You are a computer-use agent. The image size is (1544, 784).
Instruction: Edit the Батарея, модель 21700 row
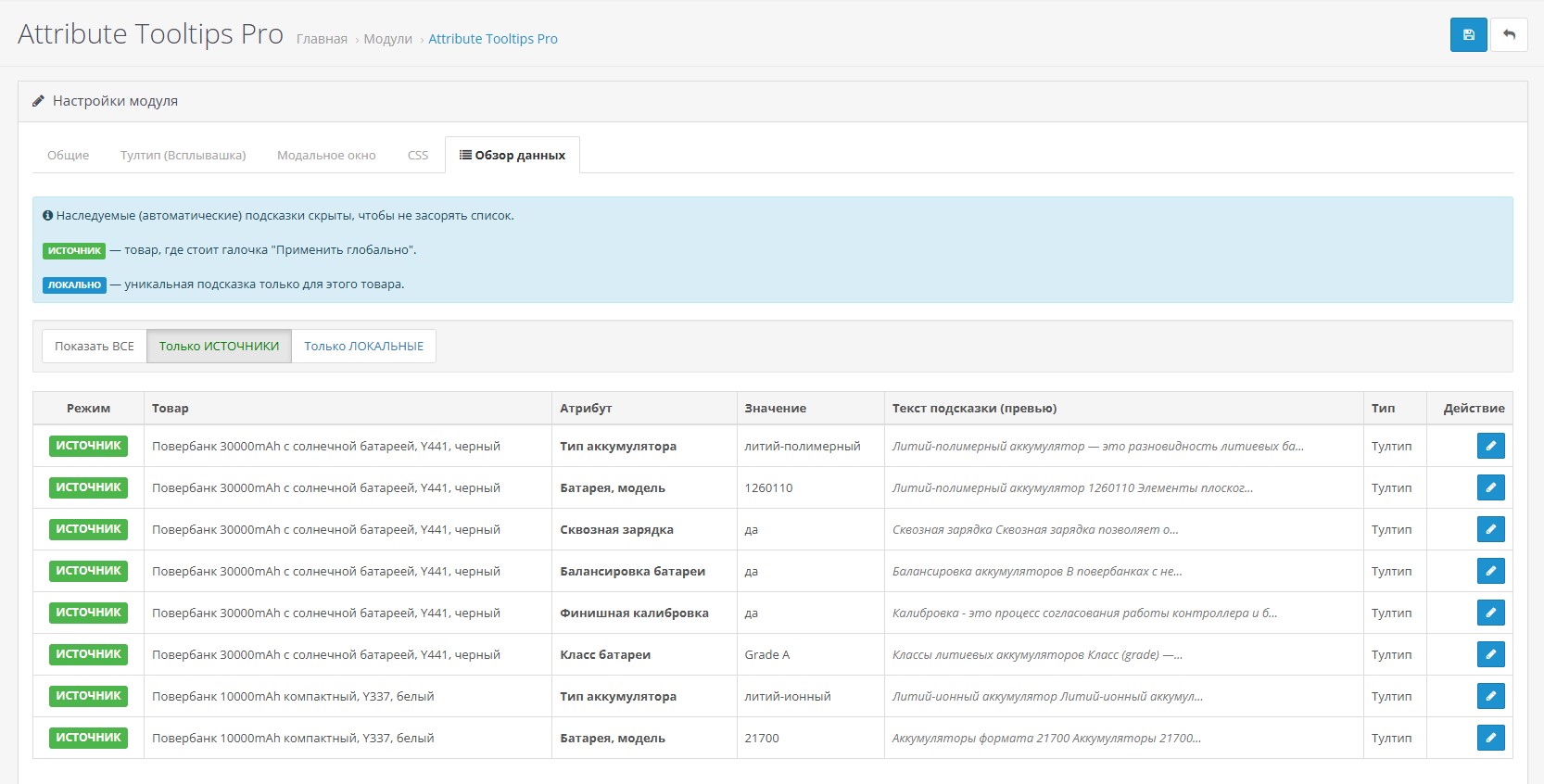[x=1490, y=738]
